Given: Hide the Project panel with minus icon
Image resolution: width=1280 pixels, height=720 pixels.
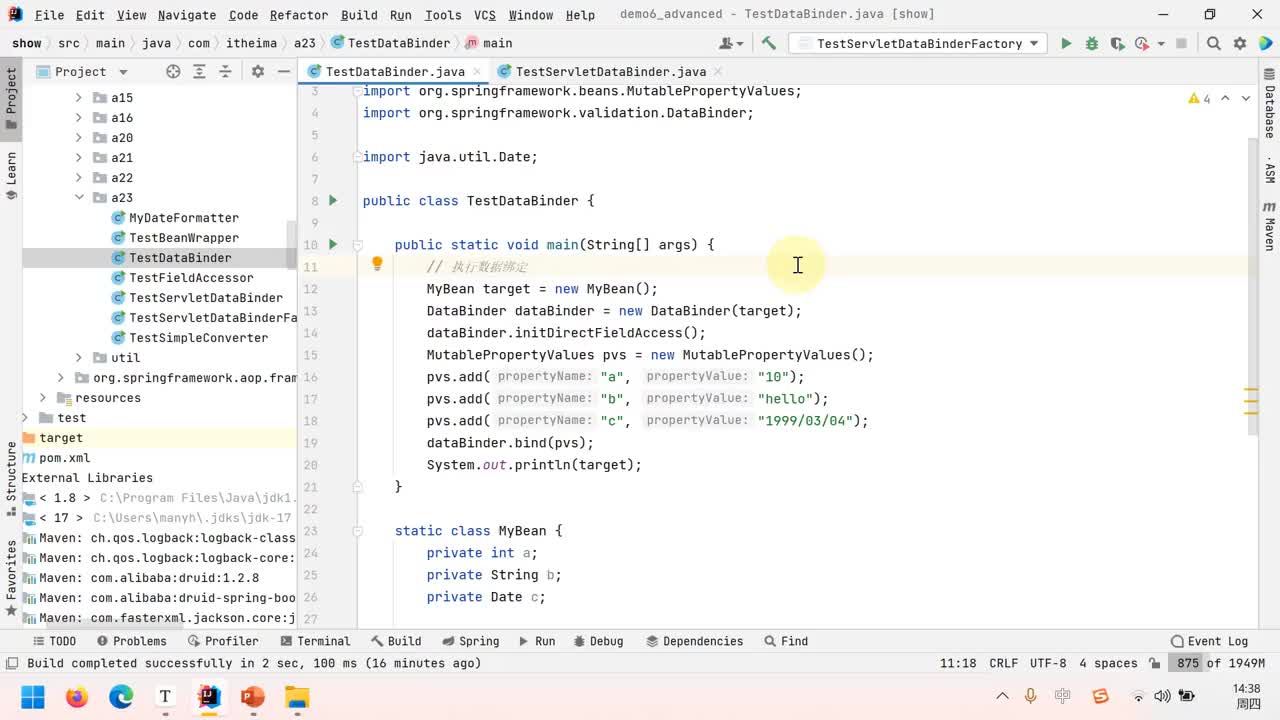Looking at the screenshot, I should click(x=284, y=71).
